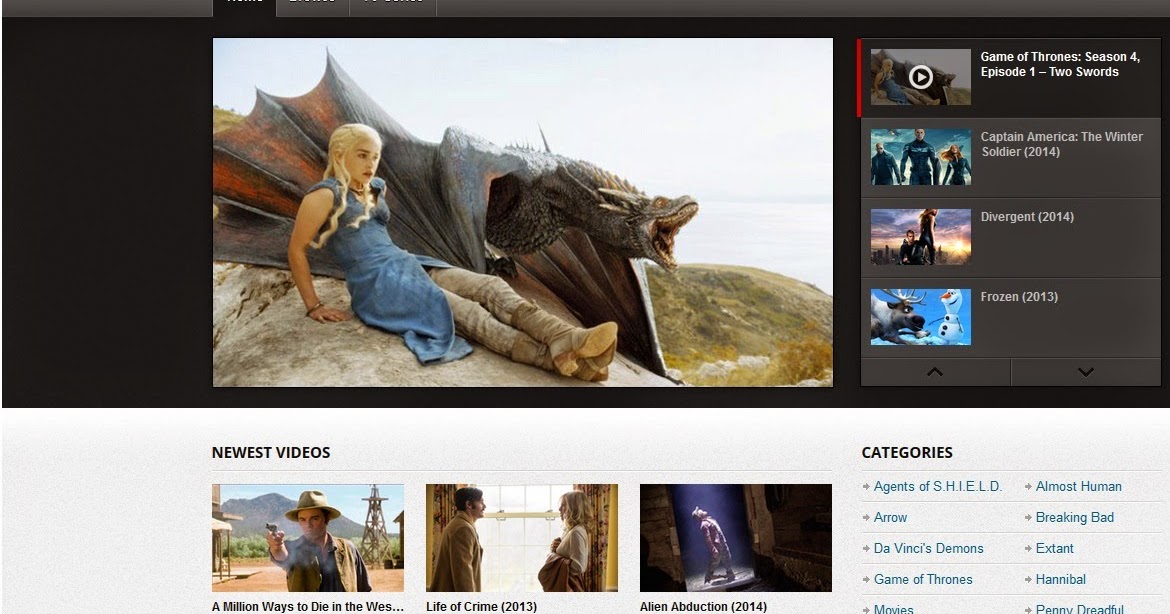Image resolution: width=1170 pixels, height=614 pixels.
Task: Select the Captain America playlist thumbnail
Action: tap(921, 157)
